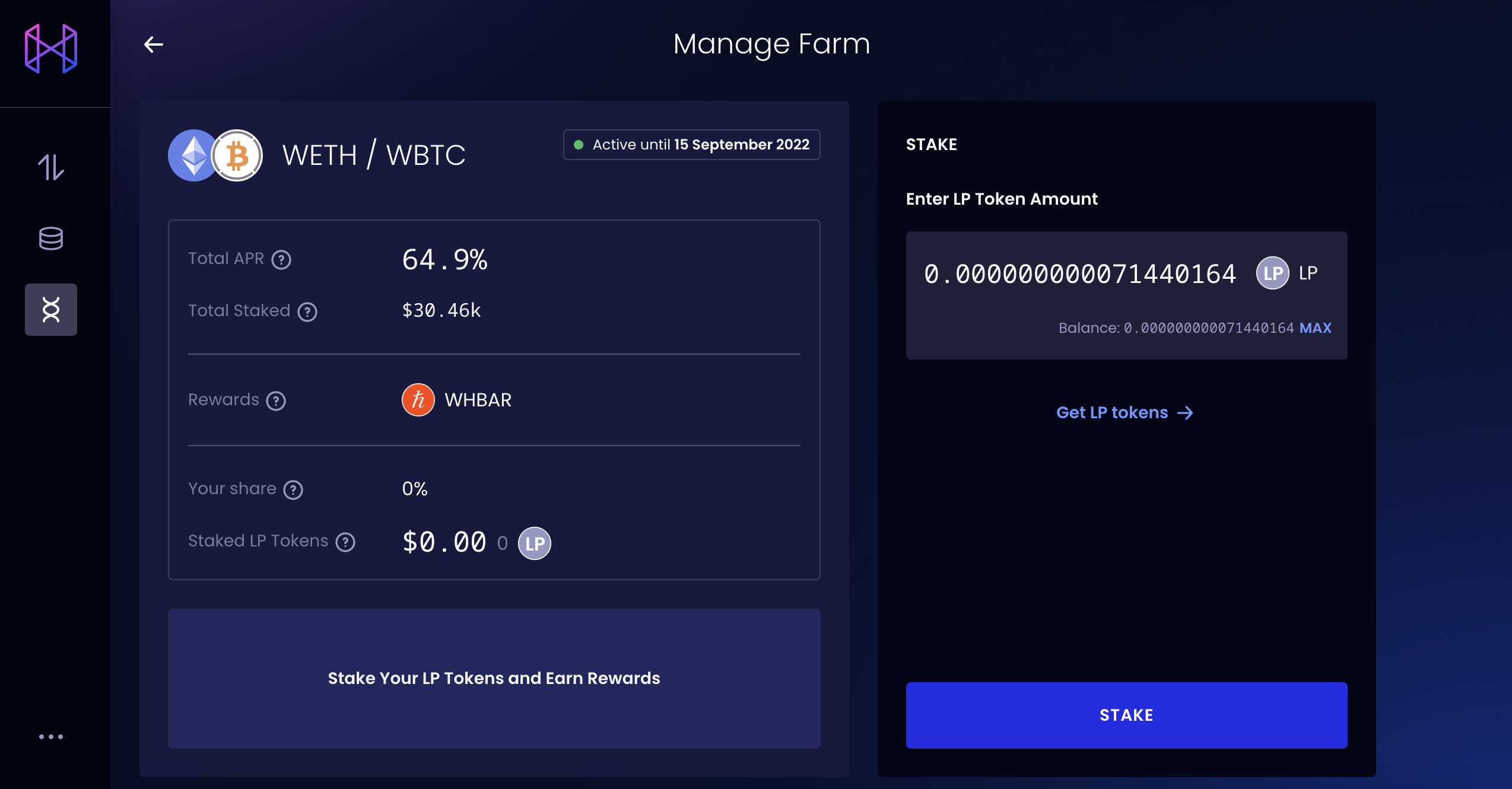
Task: Click the LP token icon in the input
Action: (1272, 273)
